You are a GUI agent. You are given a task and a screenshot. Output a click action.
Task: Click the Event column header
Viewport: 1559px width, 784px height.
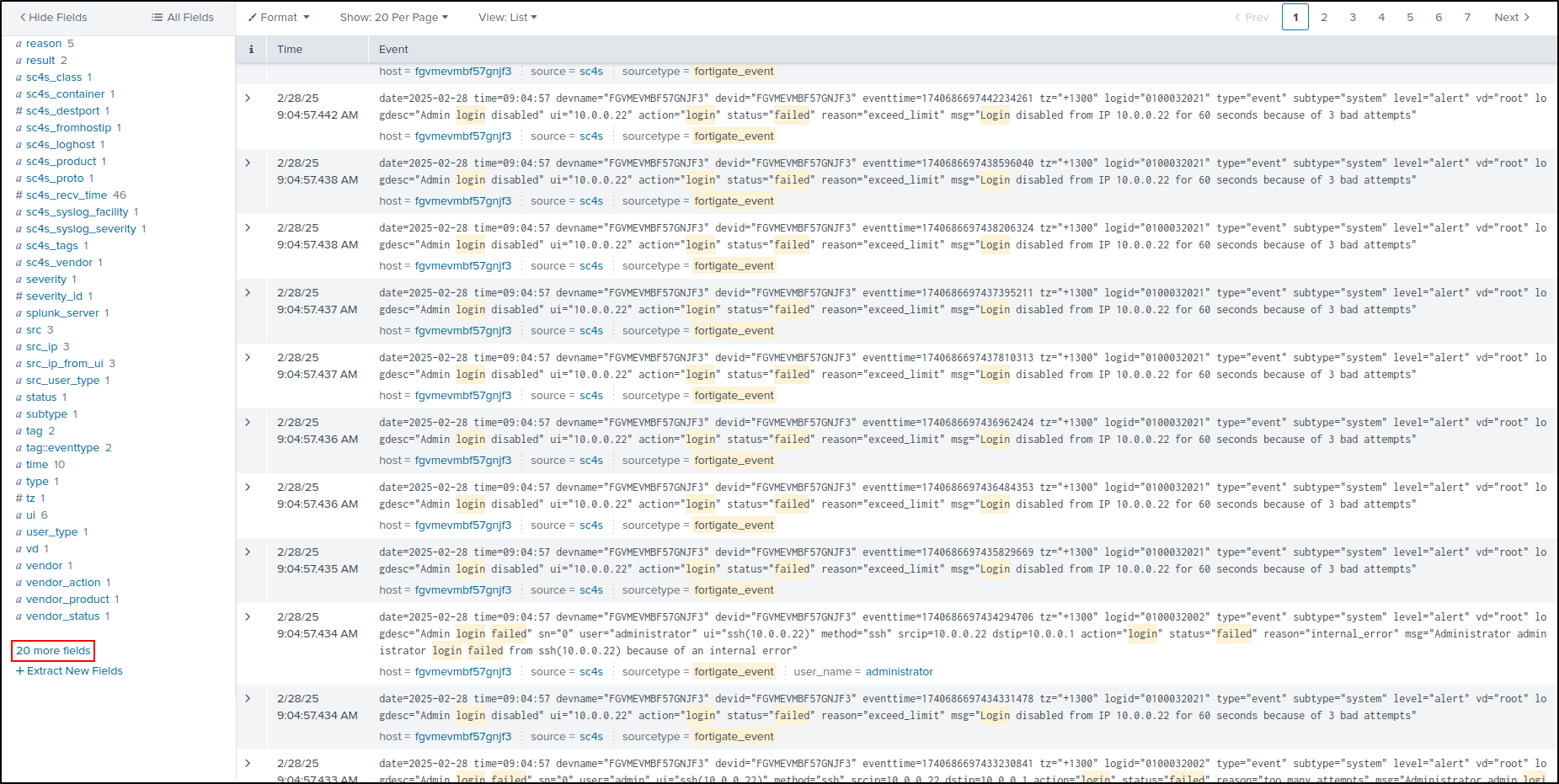393,50
